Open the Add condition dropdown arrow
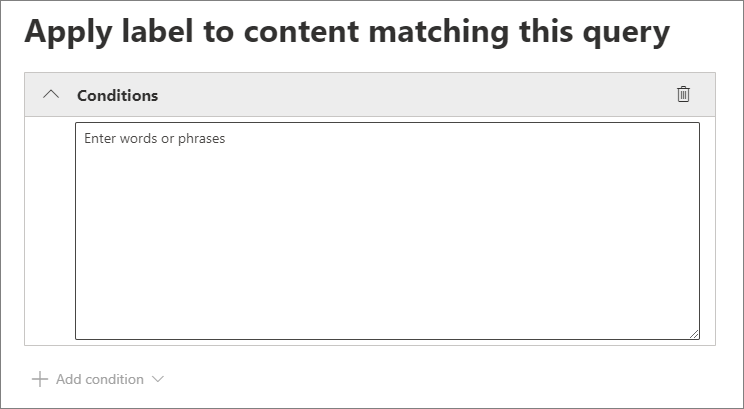 [157, 380]
